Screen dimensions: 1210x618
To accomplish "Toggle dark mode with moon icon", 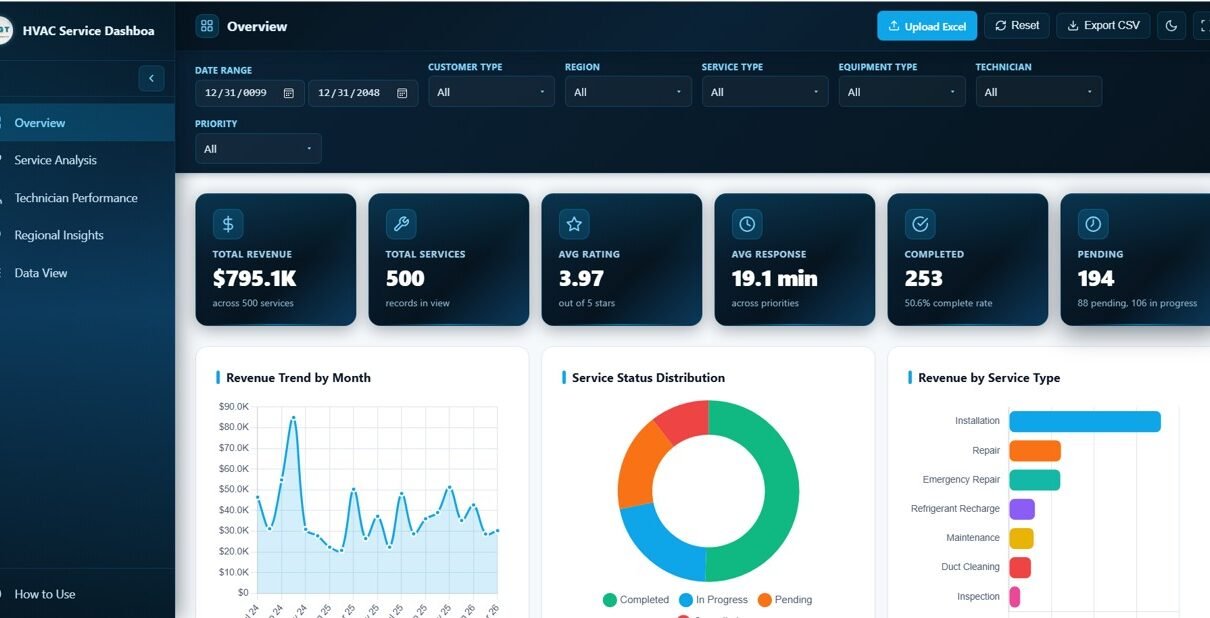I will pos(1171,26).
